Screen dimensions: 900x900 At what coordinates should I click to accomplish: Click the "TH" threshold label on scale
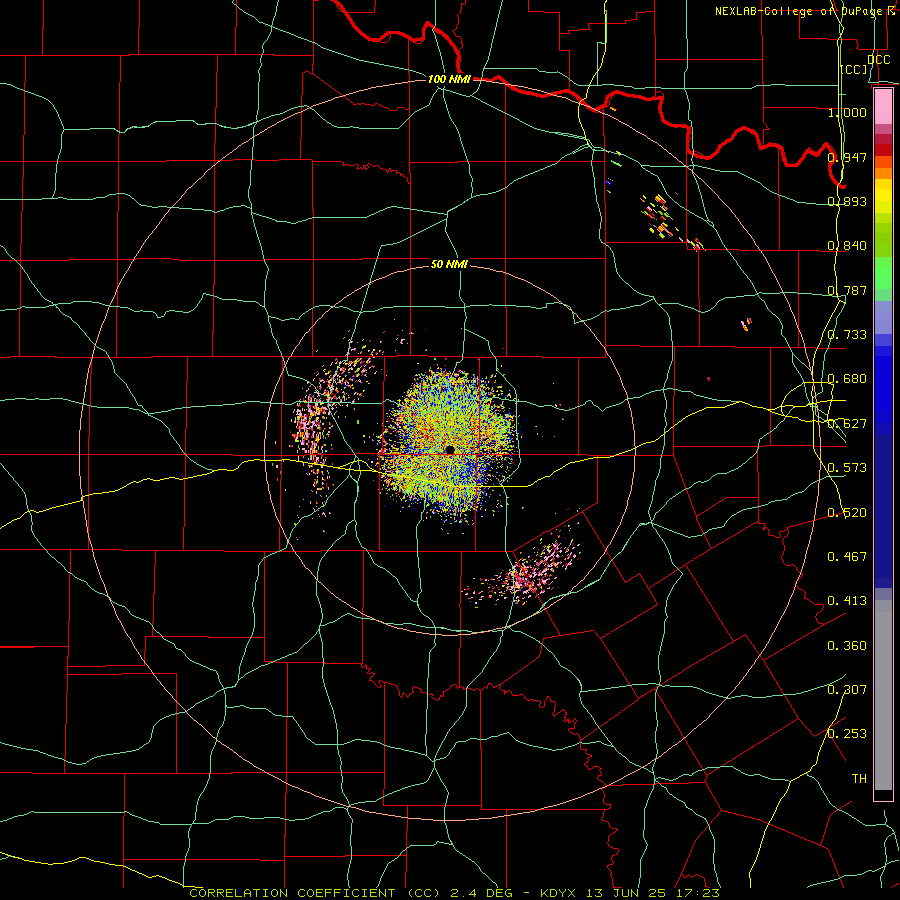coord(859,779)
